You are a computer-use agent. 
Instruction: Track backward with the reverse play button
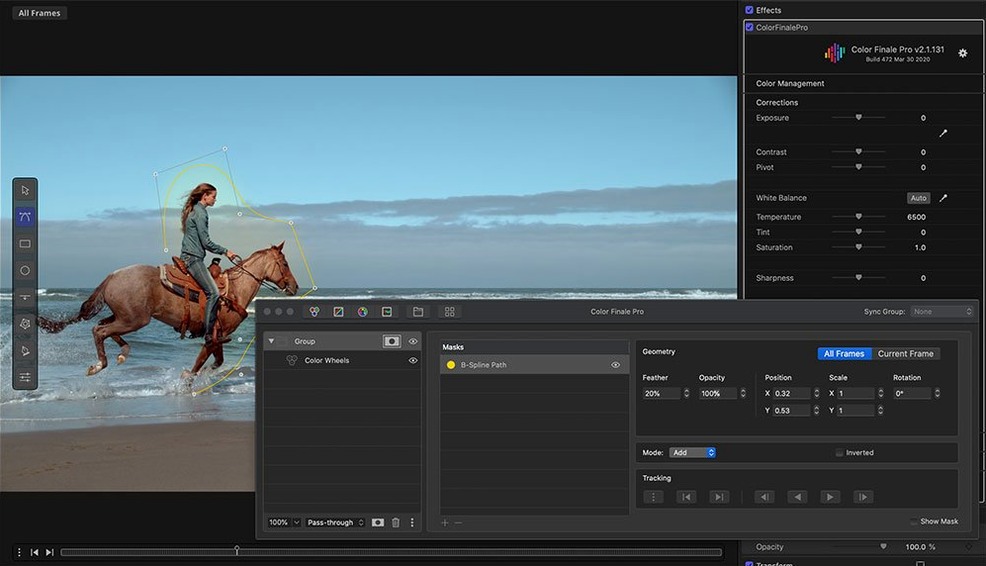click(x=797, y=497)
